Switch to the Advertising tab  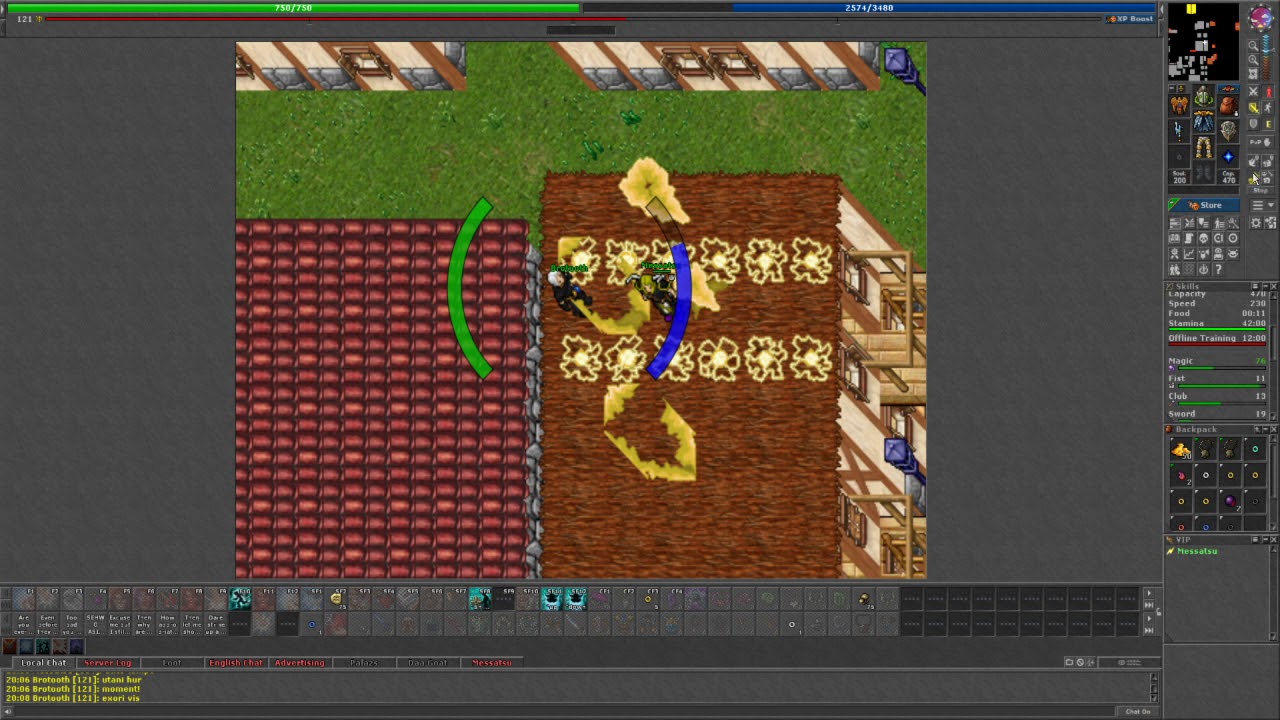(x=300, y=663)
